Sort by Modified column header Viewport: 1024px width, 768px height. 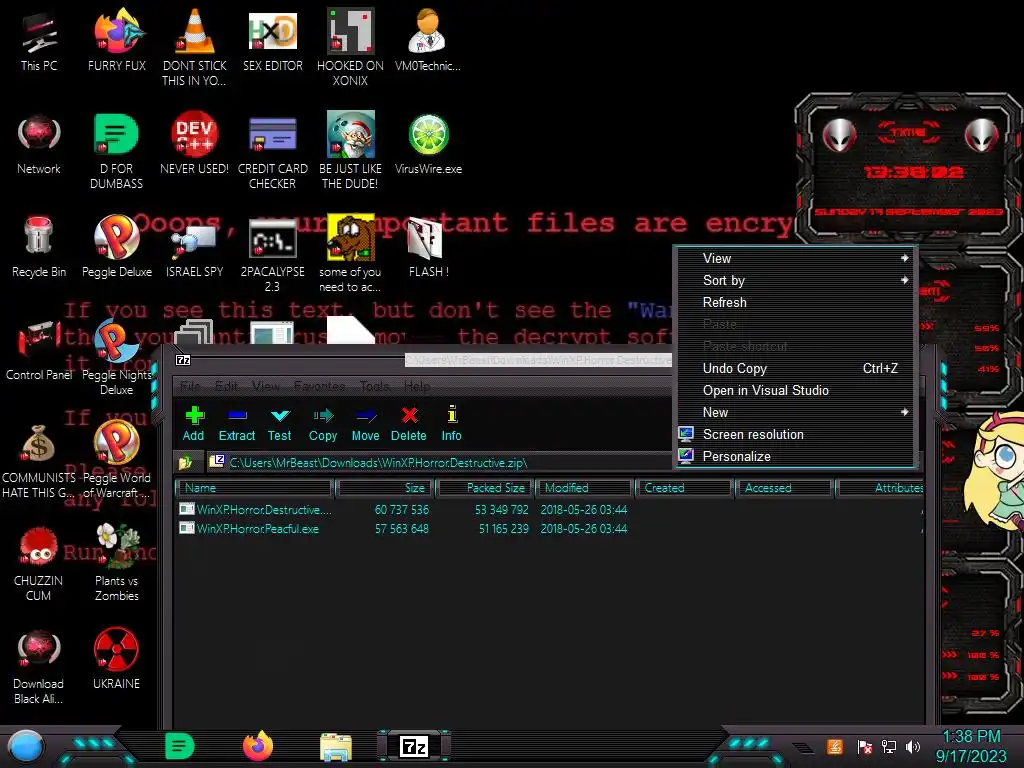tap(585, 488)
